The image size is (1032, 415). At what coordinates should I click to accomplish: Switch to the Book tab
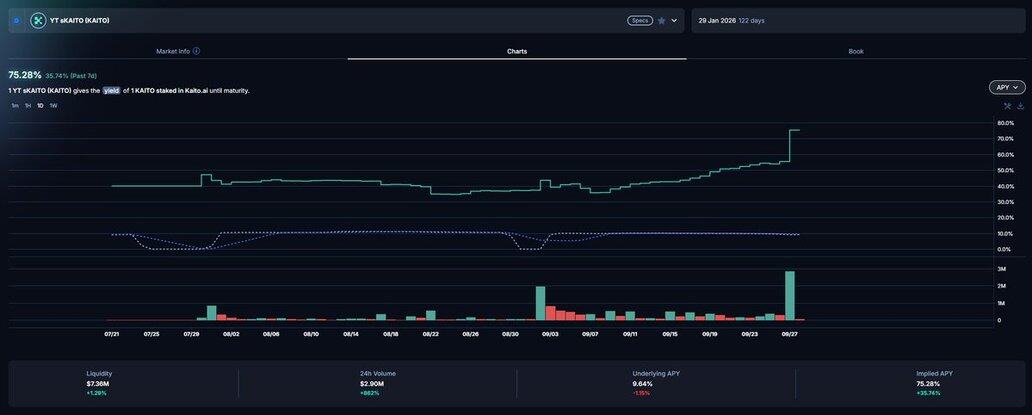[x=856, y=51]
